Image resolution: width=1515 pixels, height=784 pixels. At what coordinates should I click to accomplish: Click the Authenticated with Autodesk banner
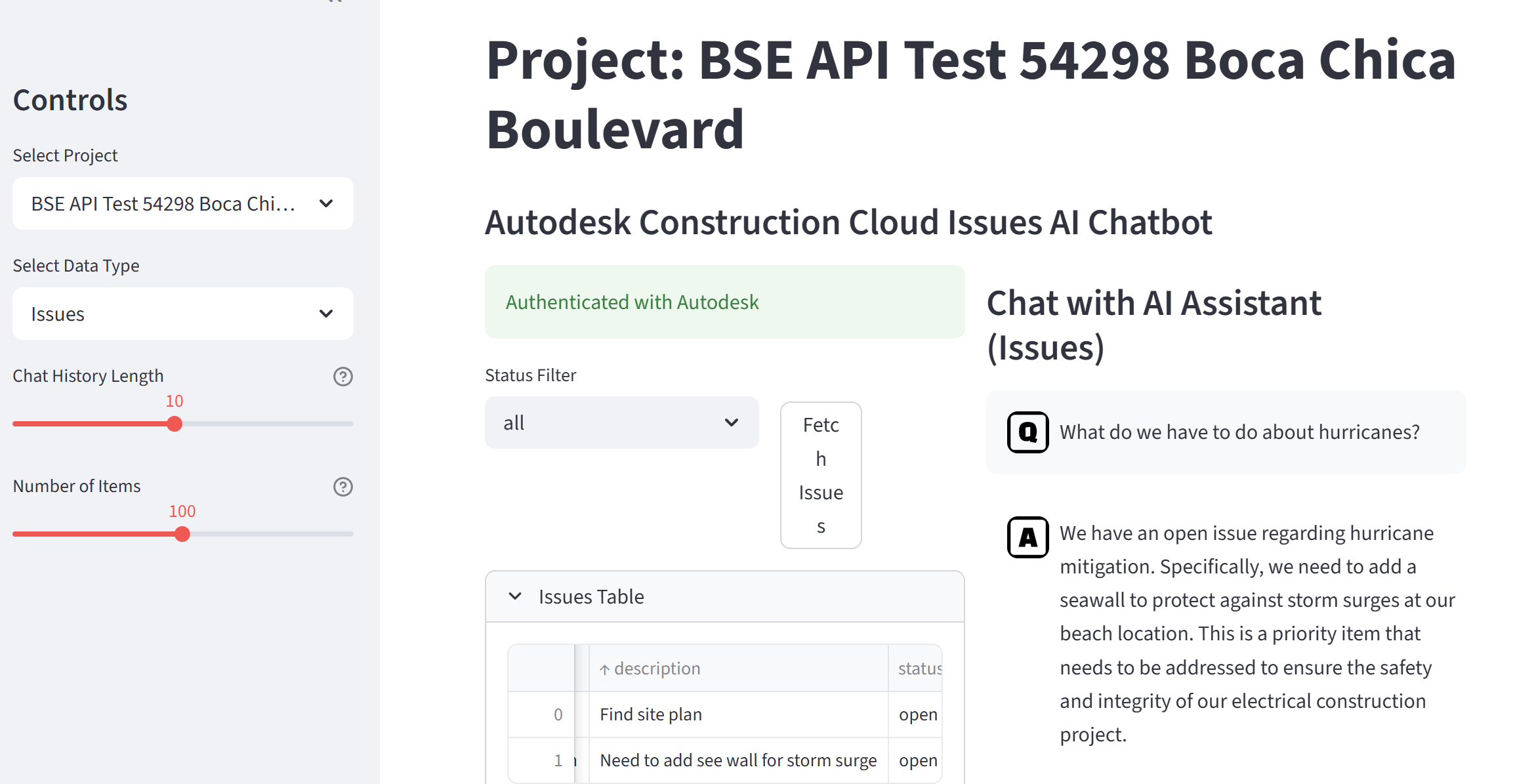tap(724, 302)
